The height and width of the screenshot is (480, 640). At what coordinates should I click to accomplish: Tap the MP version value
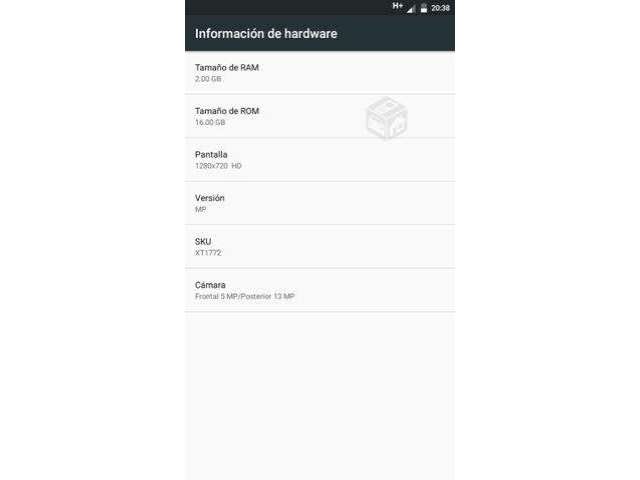200,209
